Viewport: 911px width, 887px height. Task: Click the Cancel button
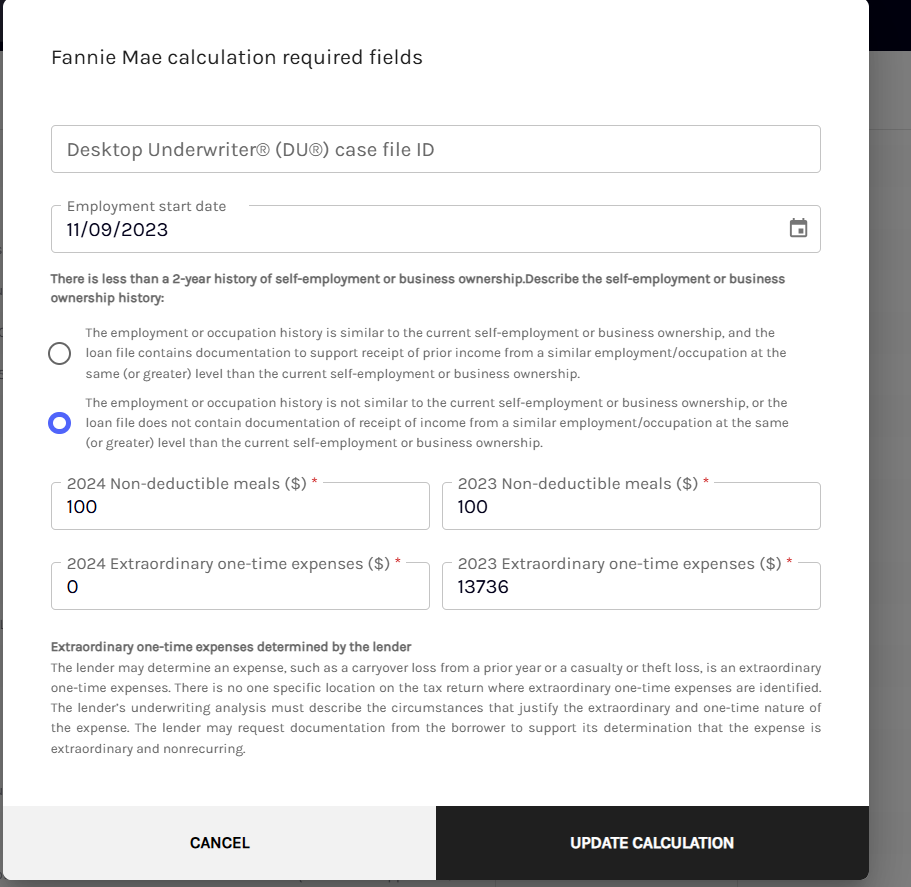point(220,843)
